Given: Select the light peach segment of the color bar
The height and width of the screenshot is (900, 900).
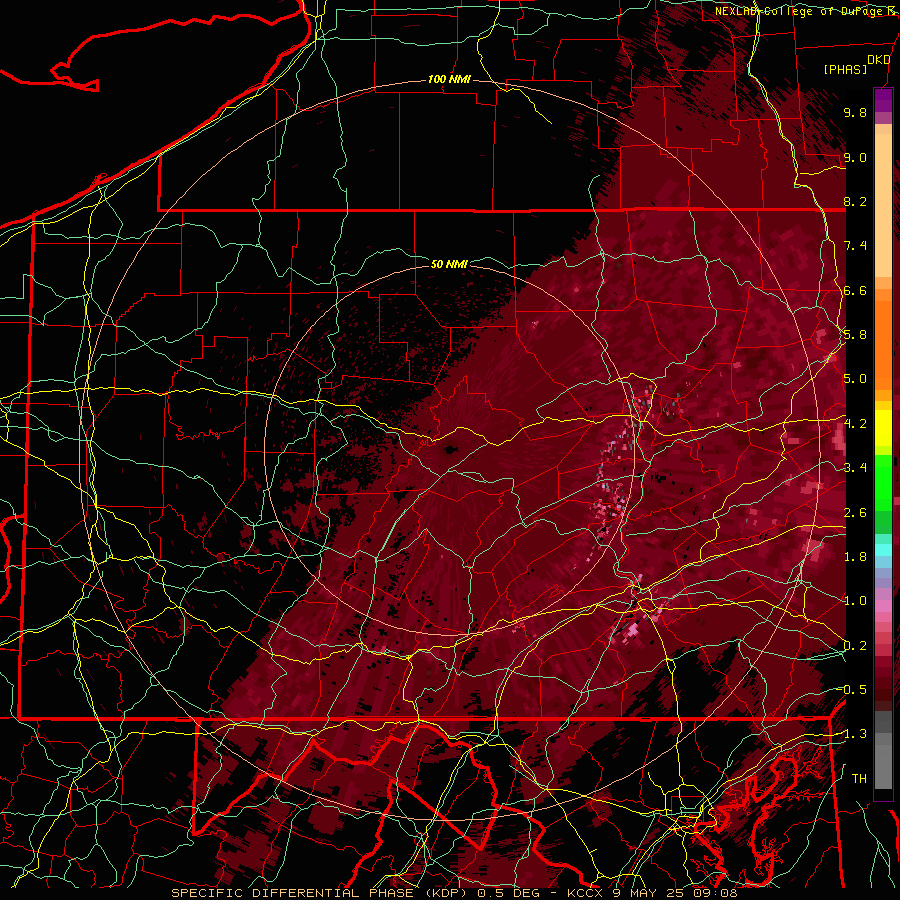Looking at the screenshot, I should (x=883, y=207).
